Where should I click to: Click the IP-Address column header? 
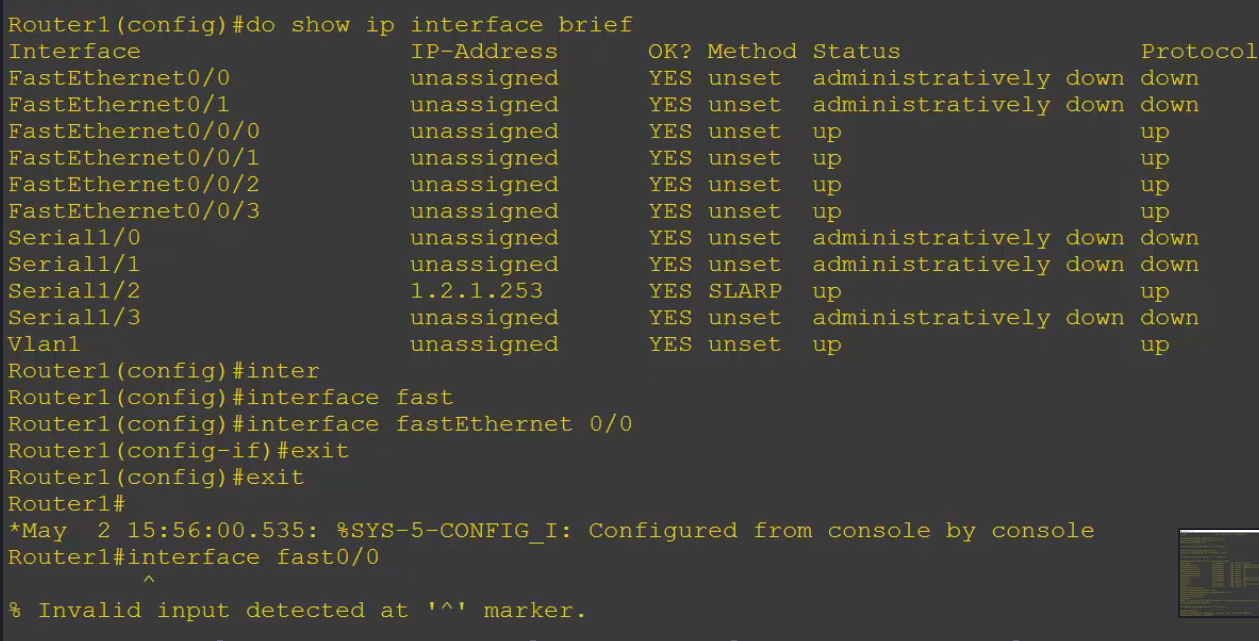tap(483, 51)
